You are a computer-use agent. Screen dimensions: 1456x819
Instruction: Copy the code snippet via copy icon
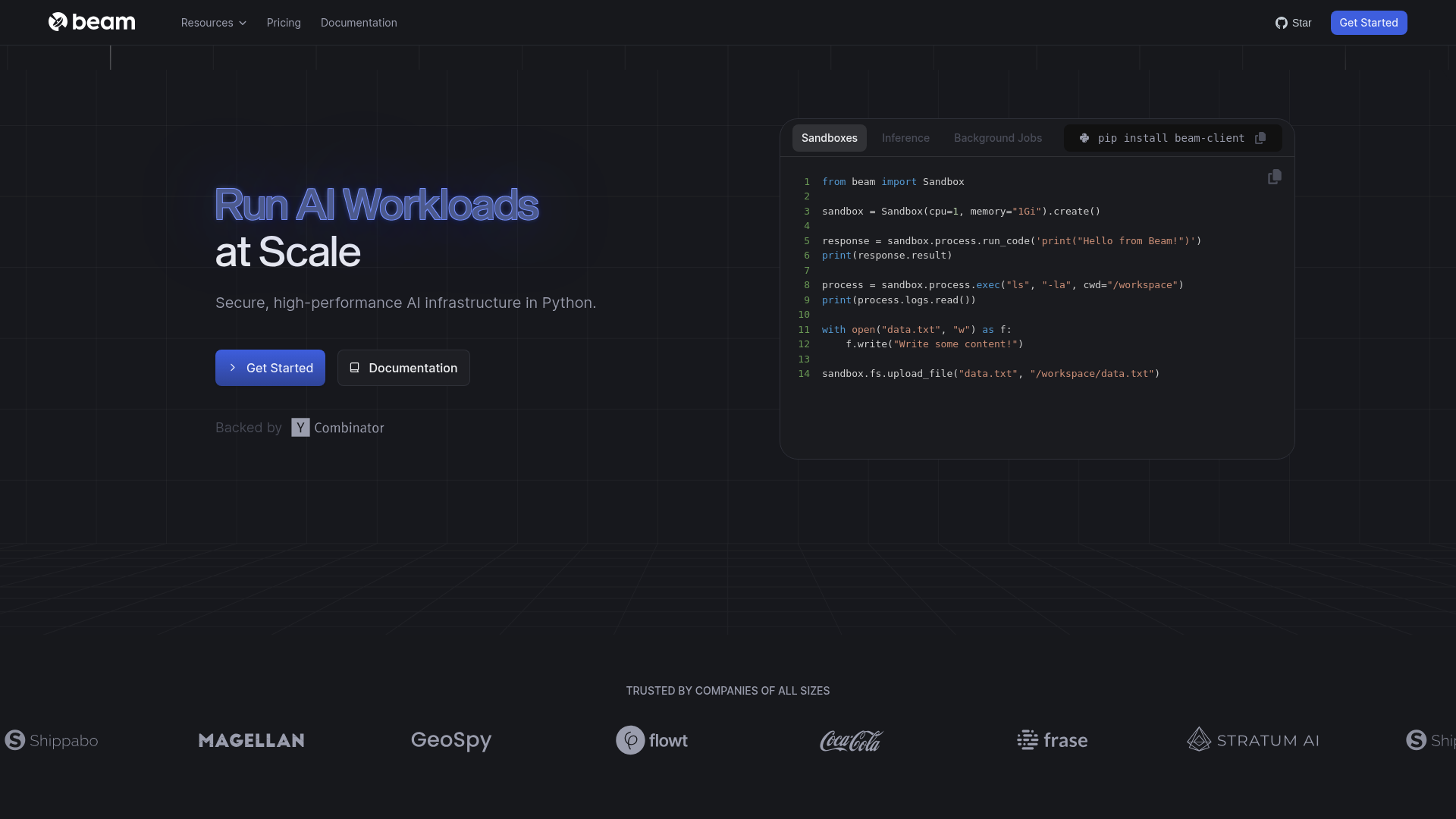pos(1275,177)
